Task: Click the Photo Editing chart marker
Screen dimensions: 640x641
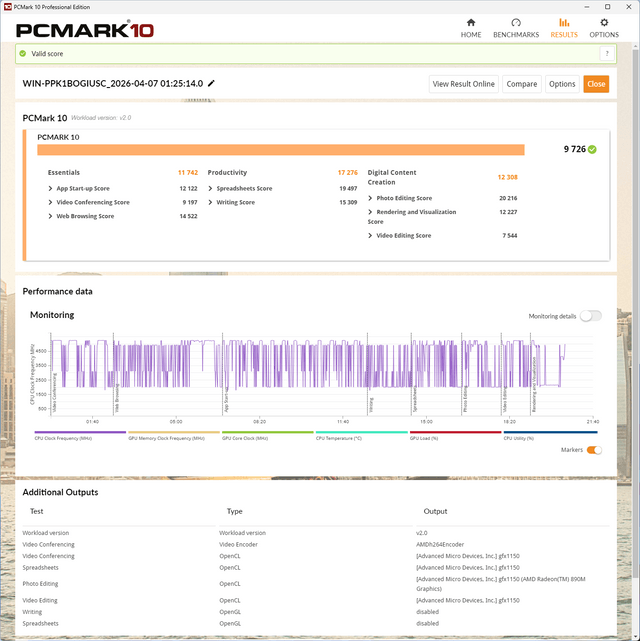Action: pyautogui.click(x=465, y=399)
